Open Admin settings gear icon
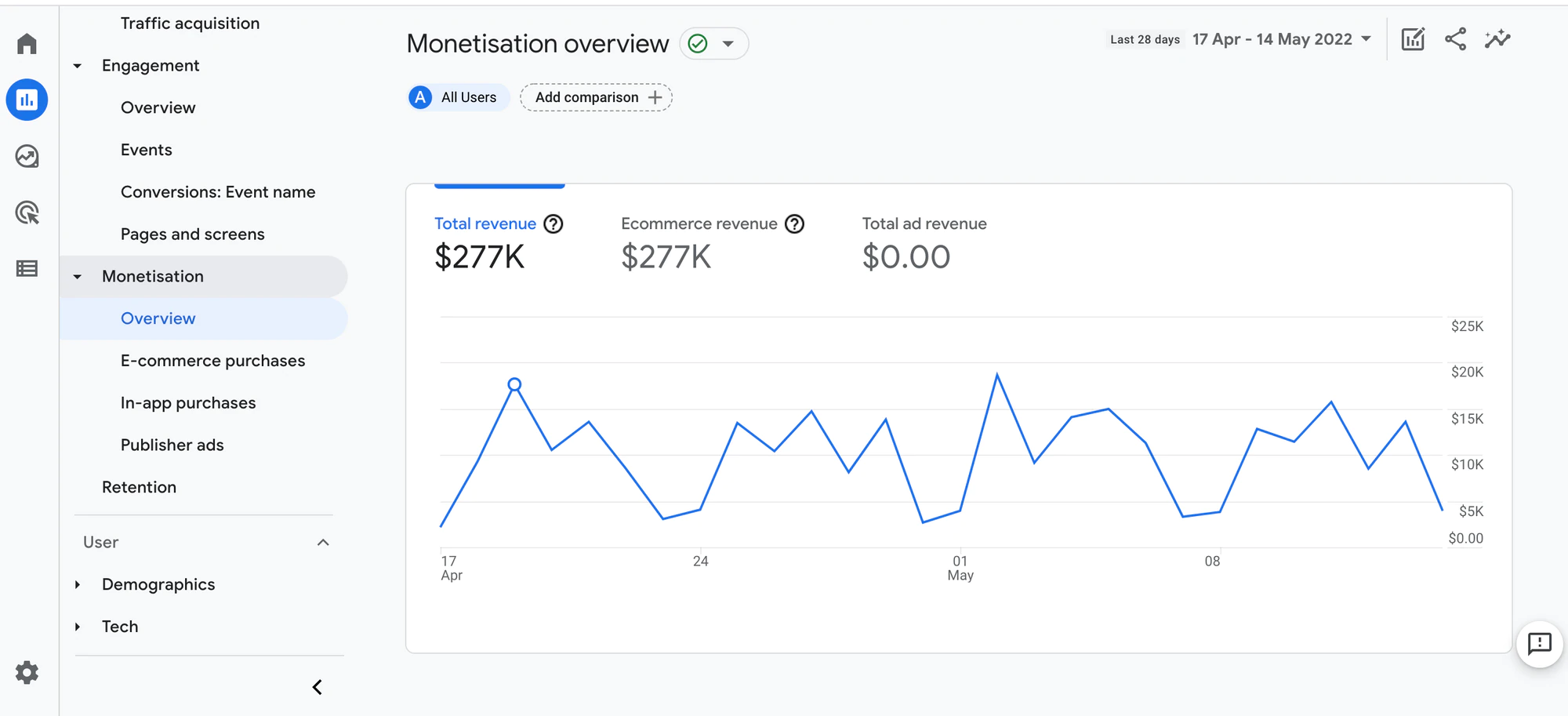 point(27,673)
